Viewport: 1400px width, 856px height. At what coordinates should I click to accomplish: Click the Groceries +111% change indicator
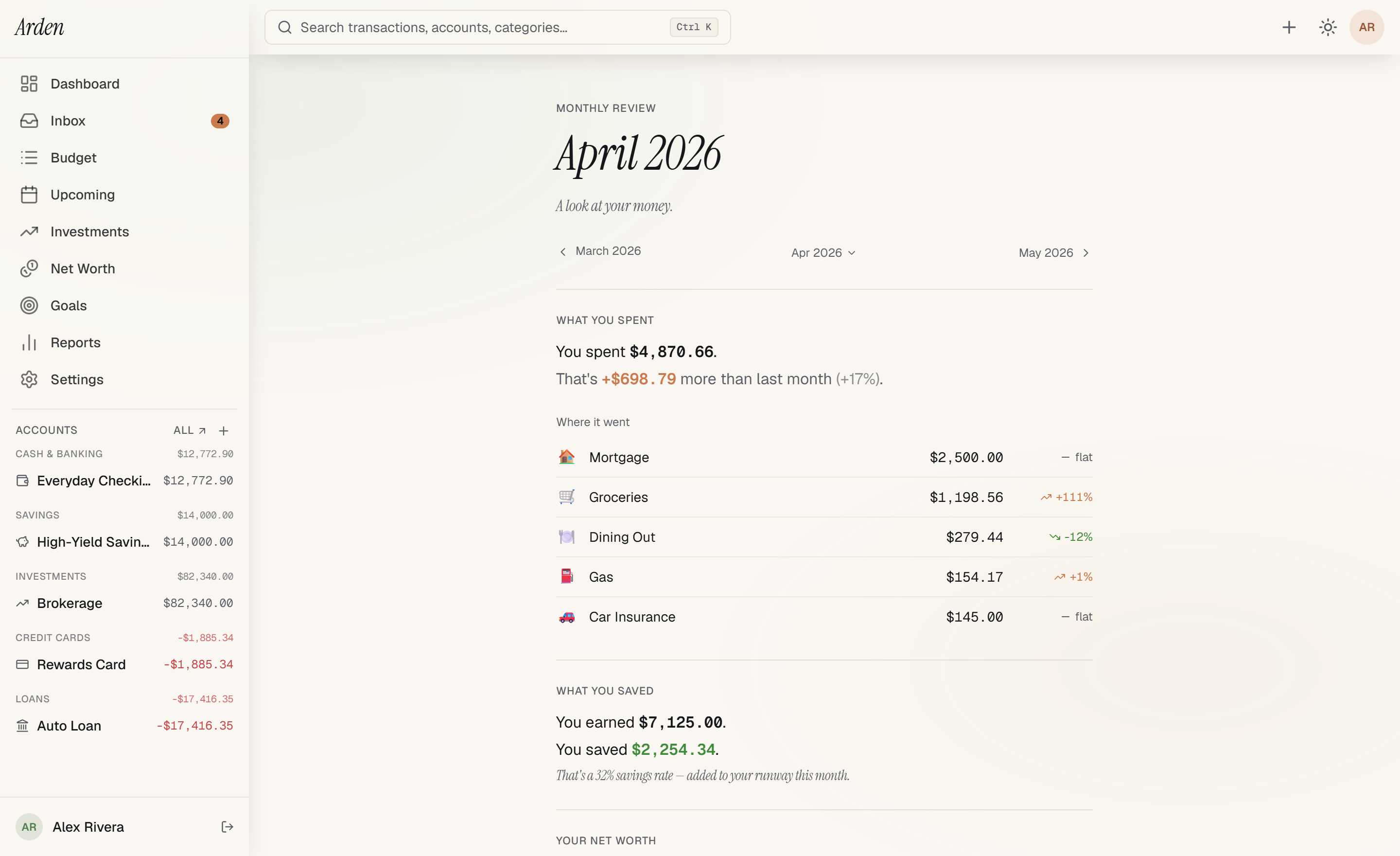point(1067,497)
